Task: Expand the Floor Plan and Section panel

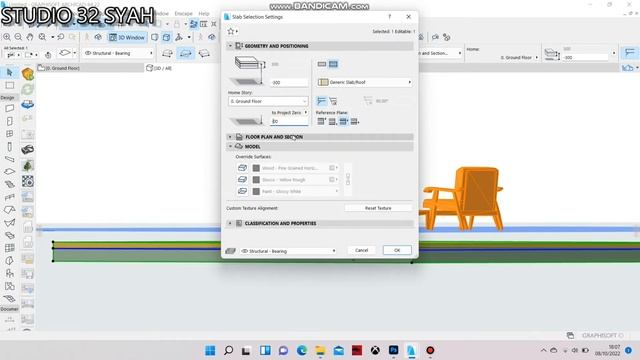Action: (230, 137)
